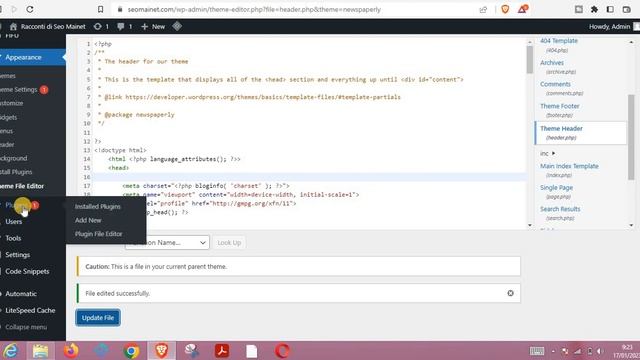This screenshot has width=640, height=360.
Task: Toggle the browser sidebar panel icon
Action: click(610, 9)
